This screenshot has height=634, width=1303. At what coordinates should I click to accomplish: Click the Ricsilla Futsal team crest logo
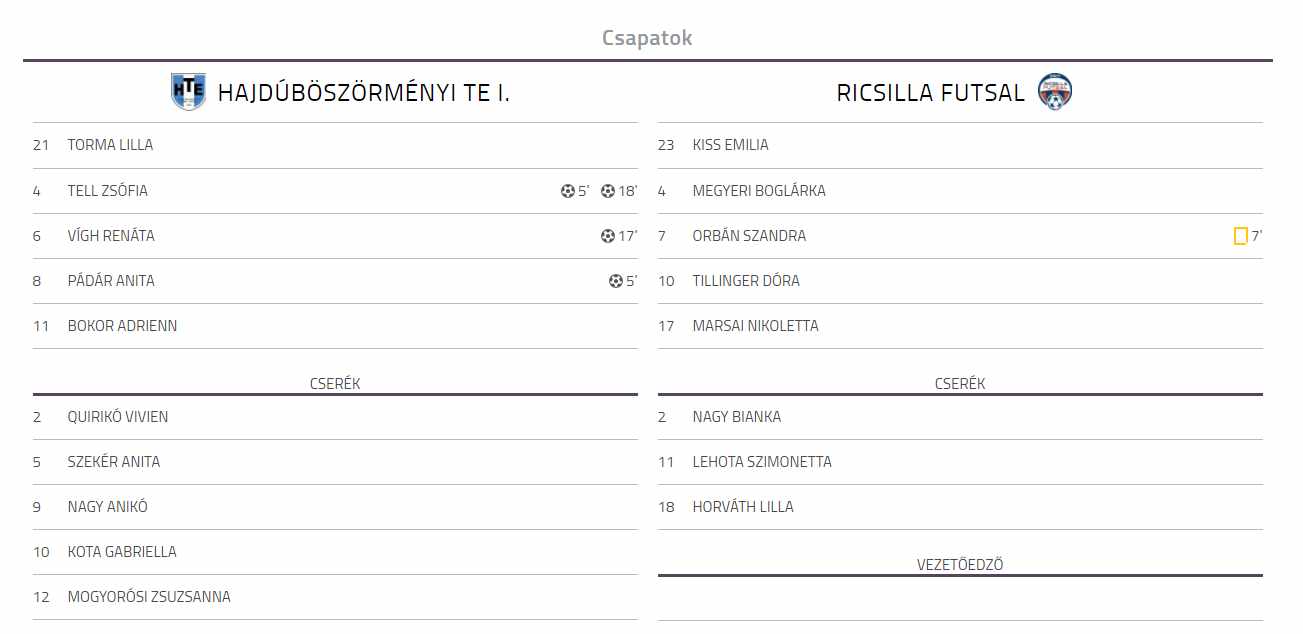[x=1055, y=92]
